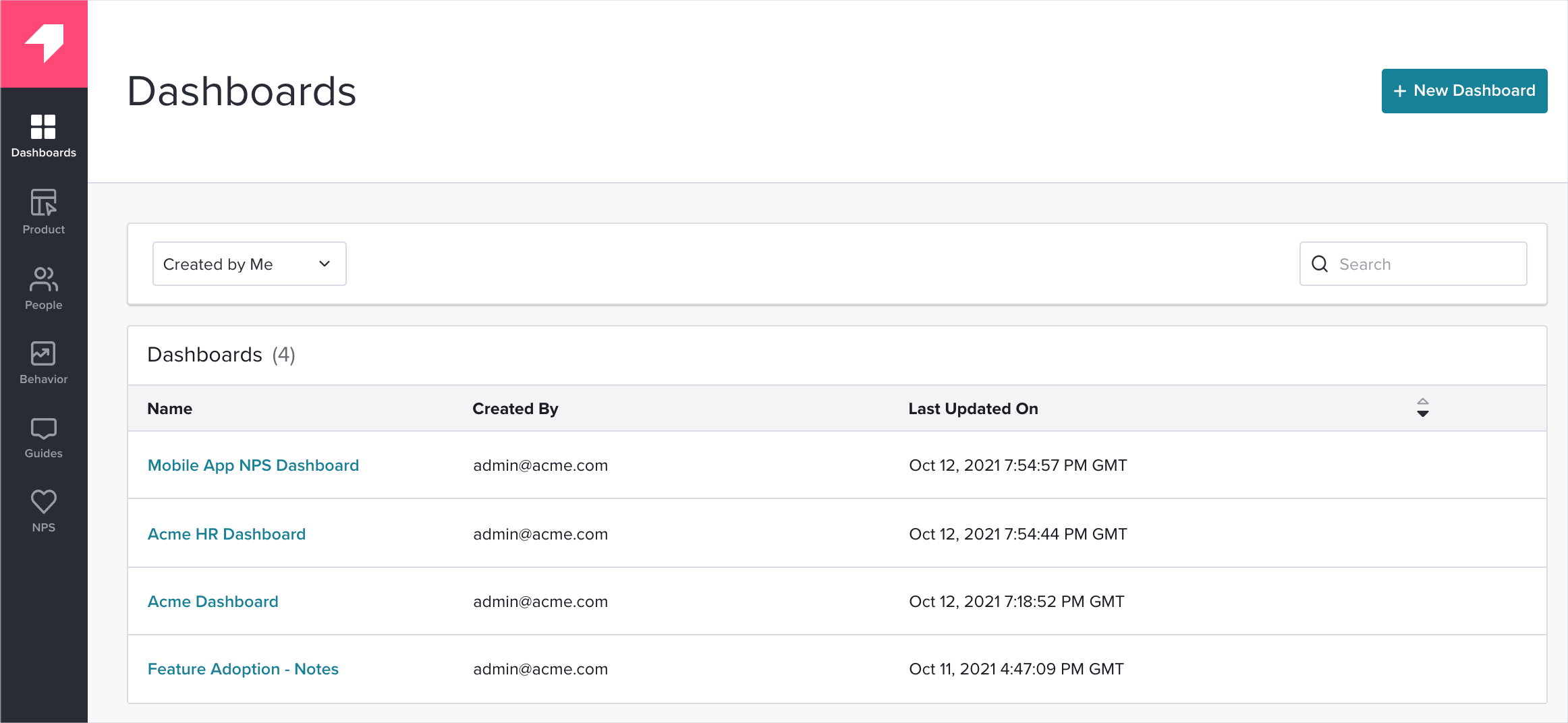Viewport: 1568px width, 723px height.
Task: Open Mobile App NPS Dashboard
Action: (253, 465)
